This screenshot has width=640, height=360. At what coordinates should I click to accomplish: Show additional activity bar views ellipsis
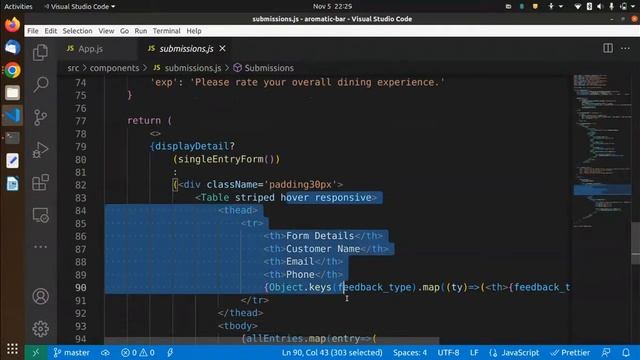point(40,247)
